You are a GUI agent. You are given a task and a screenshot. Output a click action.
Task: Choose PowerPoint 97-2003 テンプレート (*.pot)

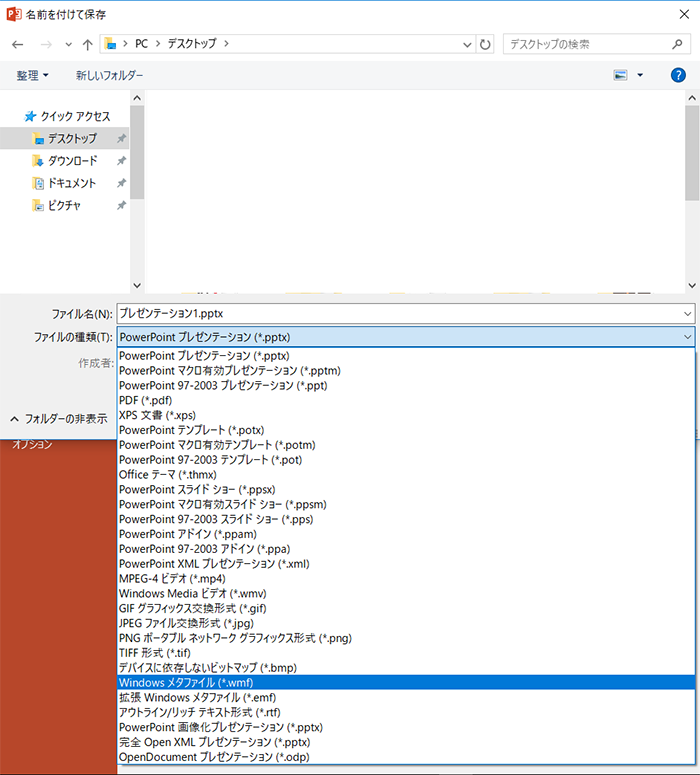(406, 460)
